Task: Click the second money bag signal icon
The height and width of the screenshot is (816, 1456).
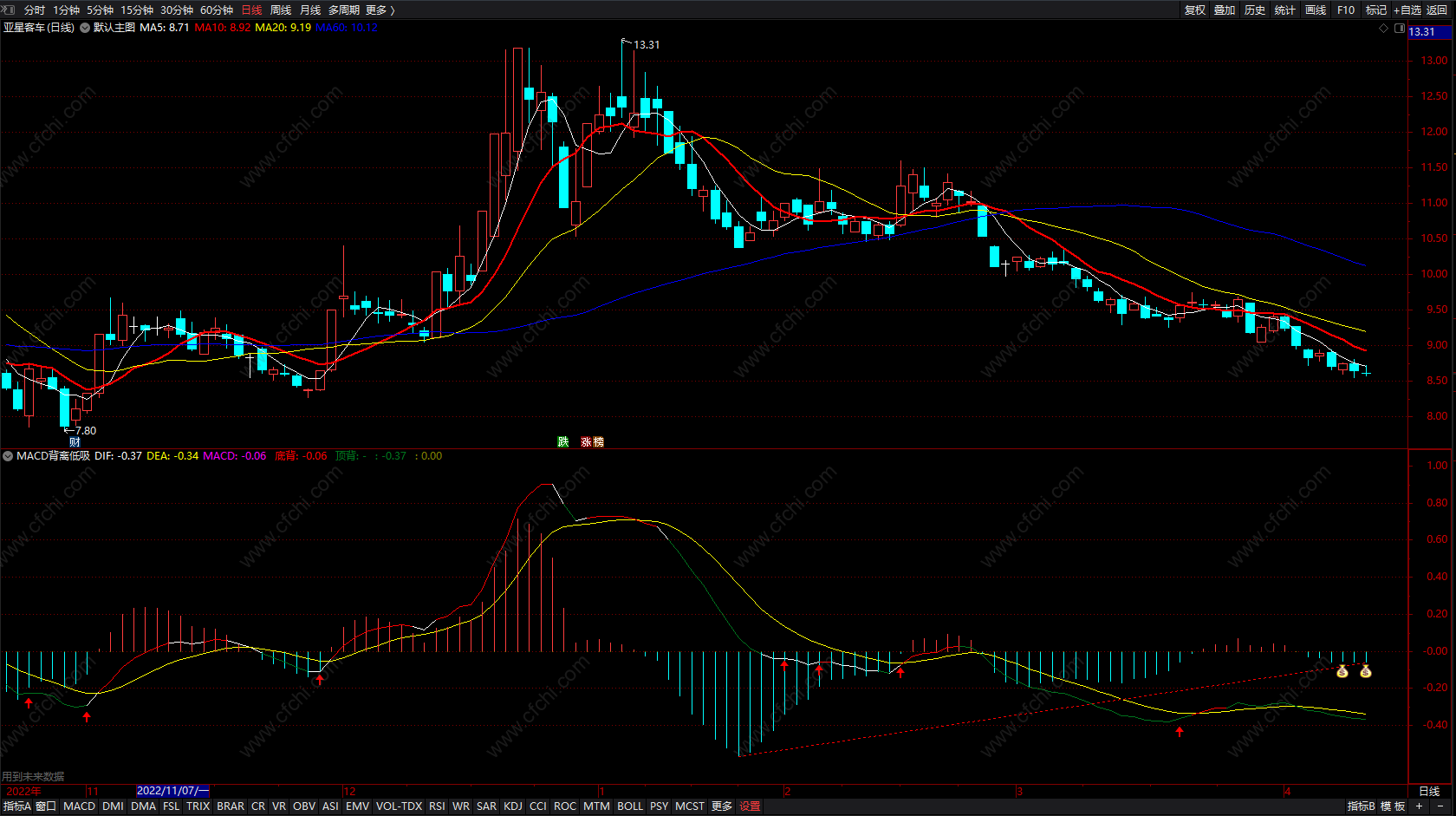Action: tap(1366, 670)
